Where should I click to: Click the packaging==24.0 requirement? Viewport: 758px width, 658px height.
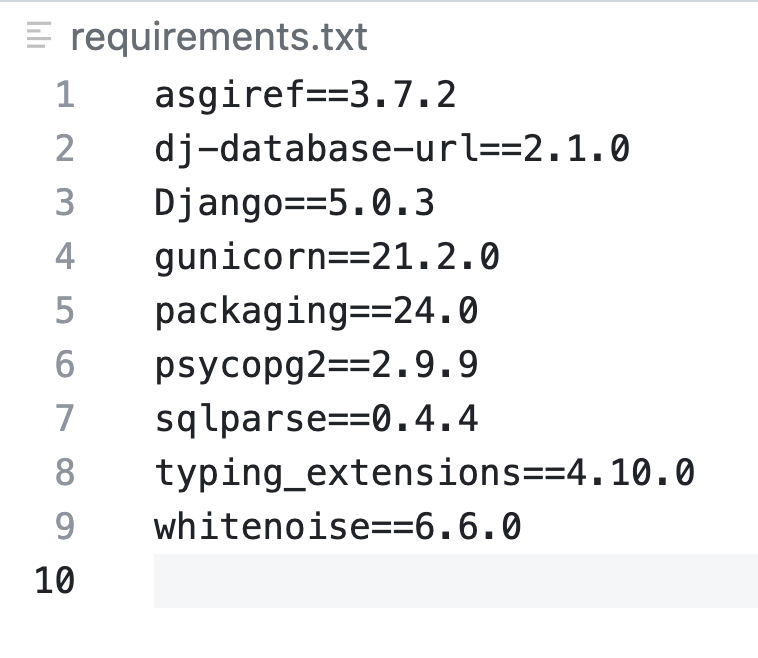(316, 311)
